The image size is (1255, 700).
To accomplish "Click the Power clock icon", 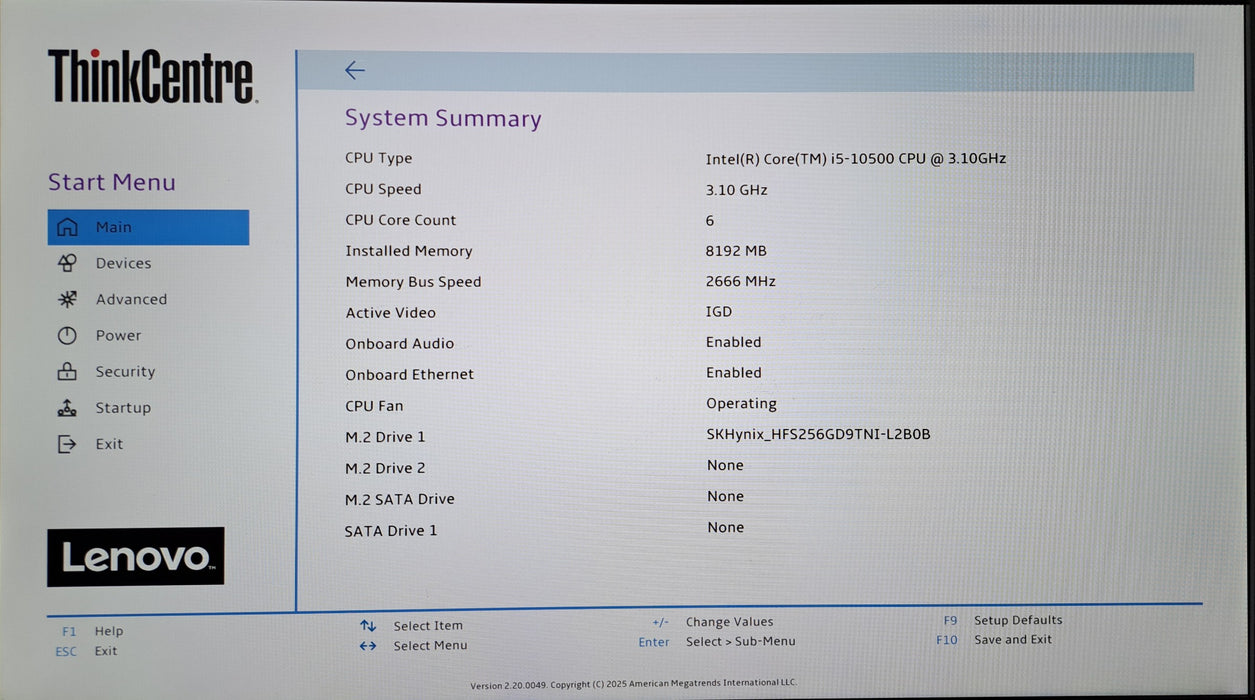I will coord(67,336).
